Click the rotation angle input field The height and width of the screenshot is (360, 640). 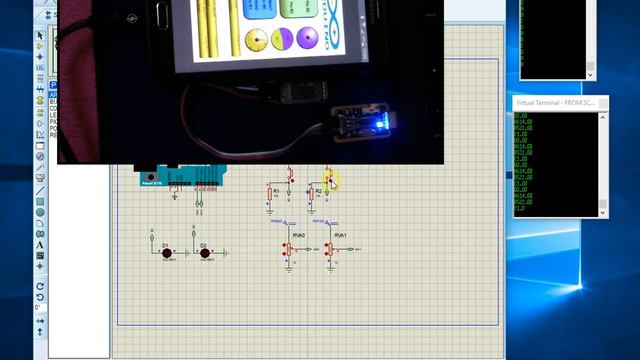pos(40,308)
